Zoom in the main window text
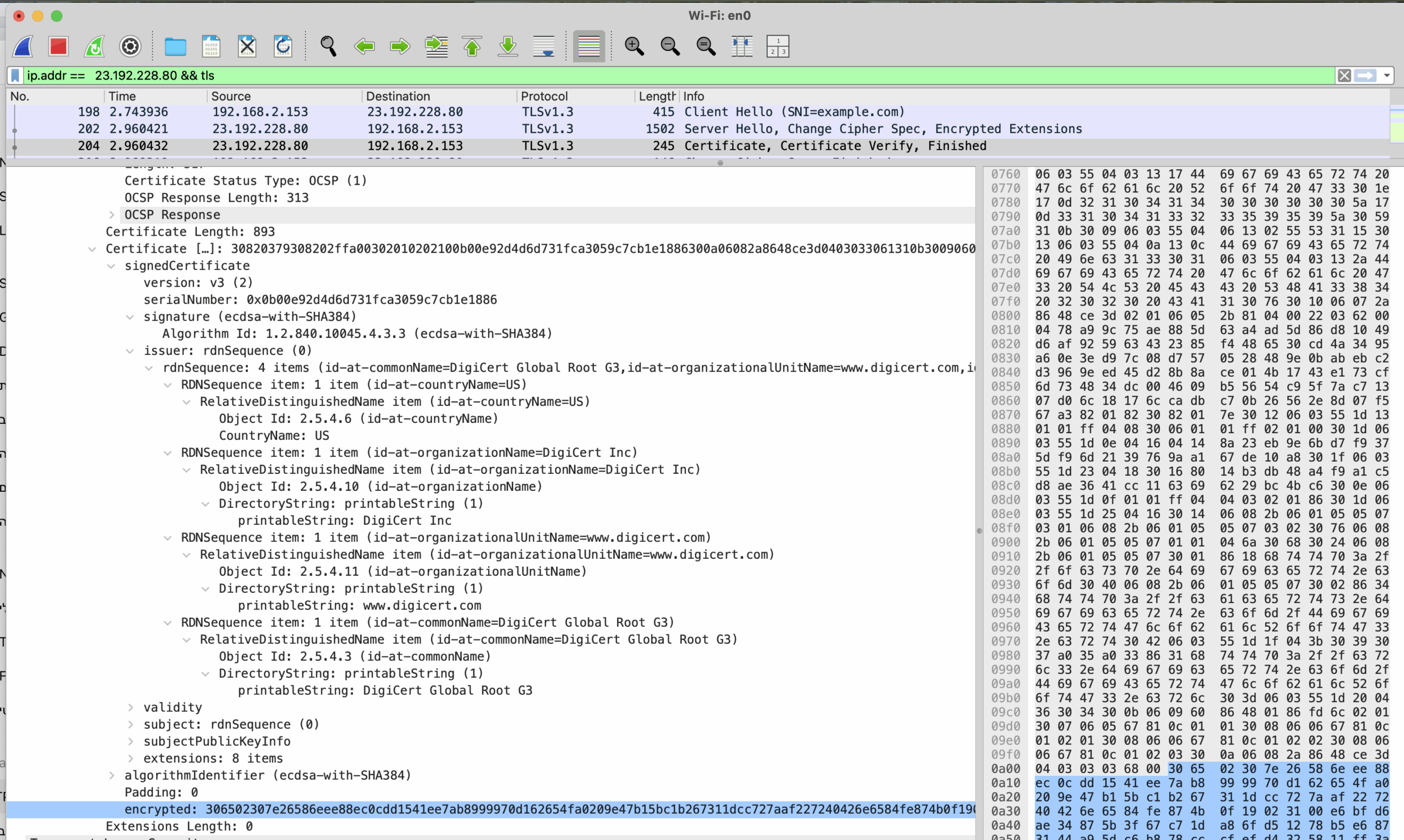 click(634, 46)
